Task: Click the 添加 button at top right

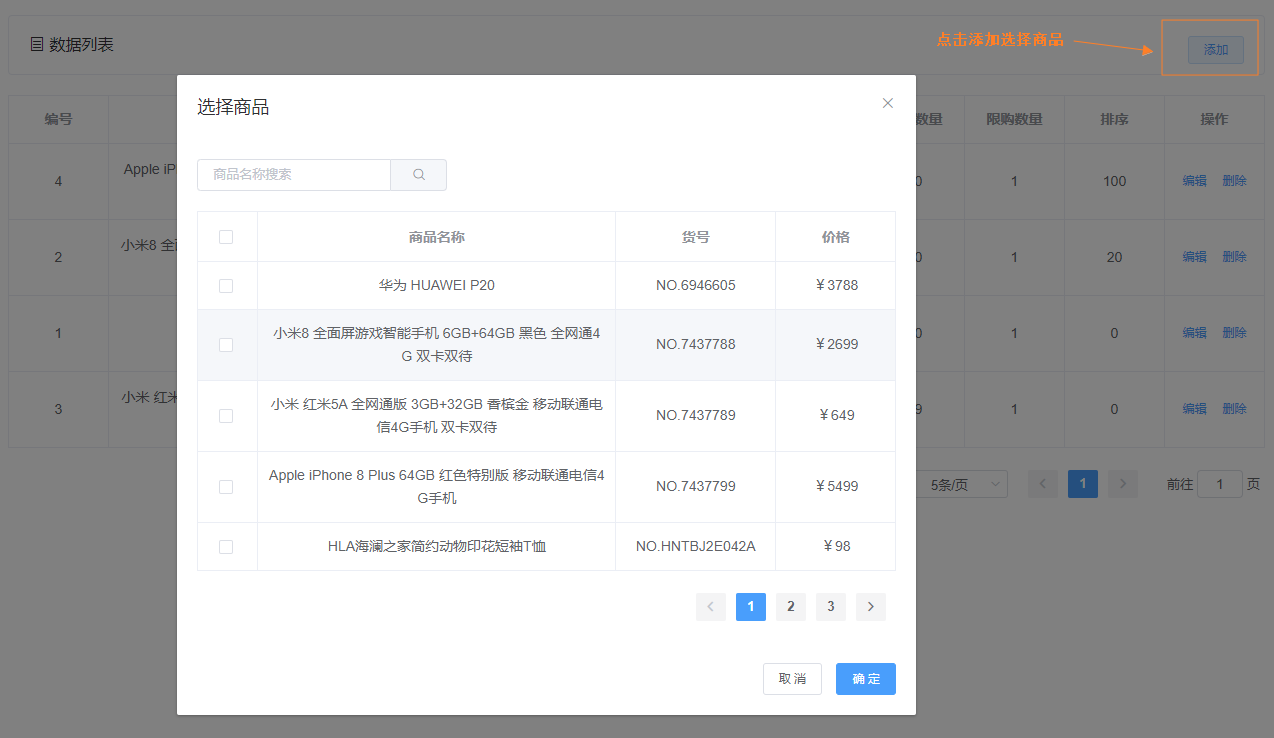Action: click(x=1213, y=48)
